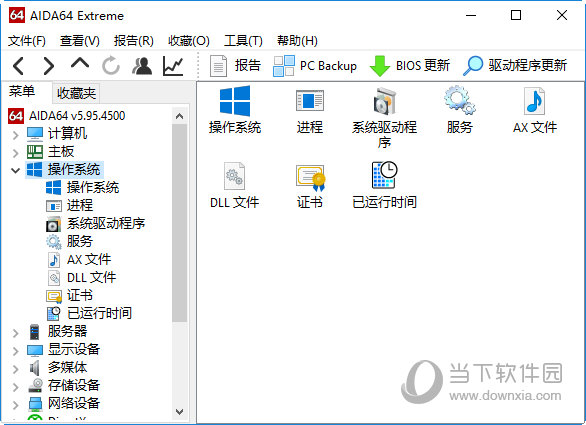Open the user icon in the toolbar
Screen dimensions: 586x425
(142, 66)
